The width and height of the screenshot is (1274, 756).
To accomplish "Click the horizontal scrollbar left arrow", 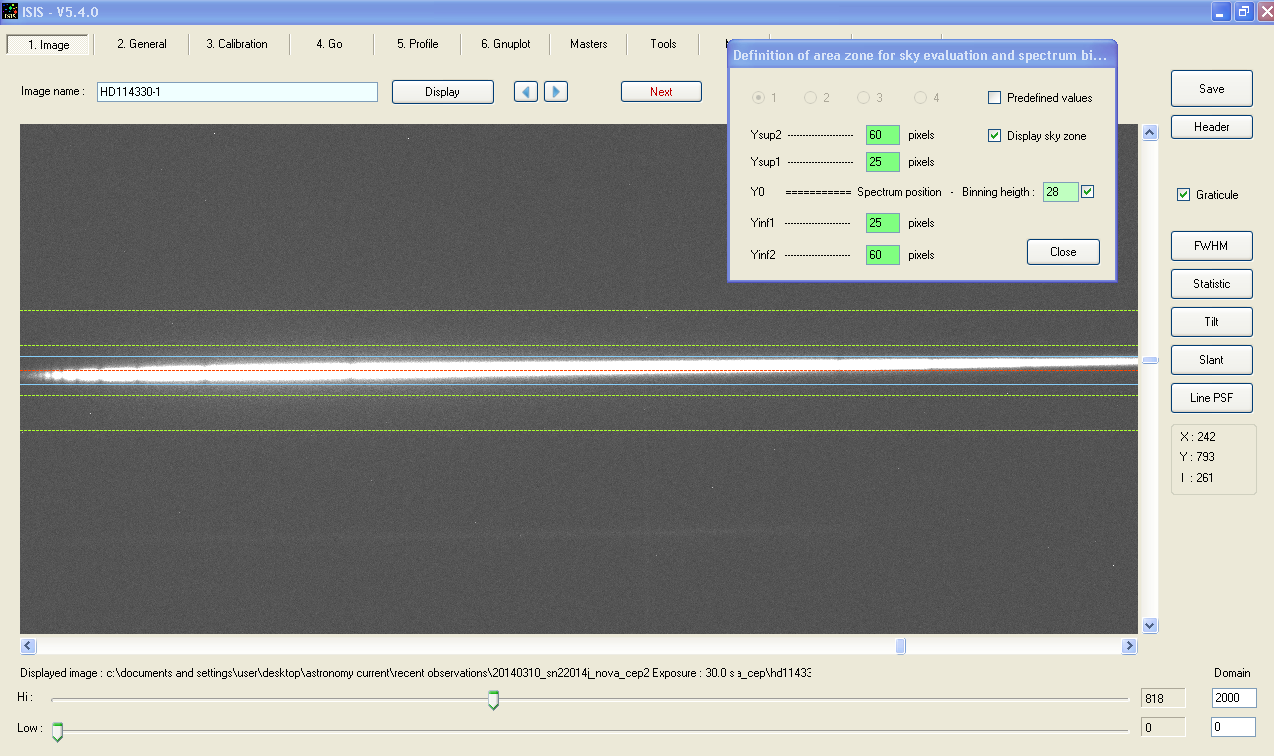I will pyautogui.click(x=28, y=646).
